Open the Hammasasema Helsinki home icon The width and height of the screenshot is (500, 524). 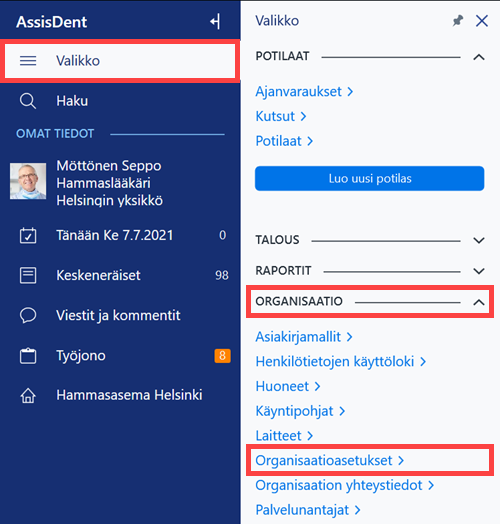click(28, 395)
